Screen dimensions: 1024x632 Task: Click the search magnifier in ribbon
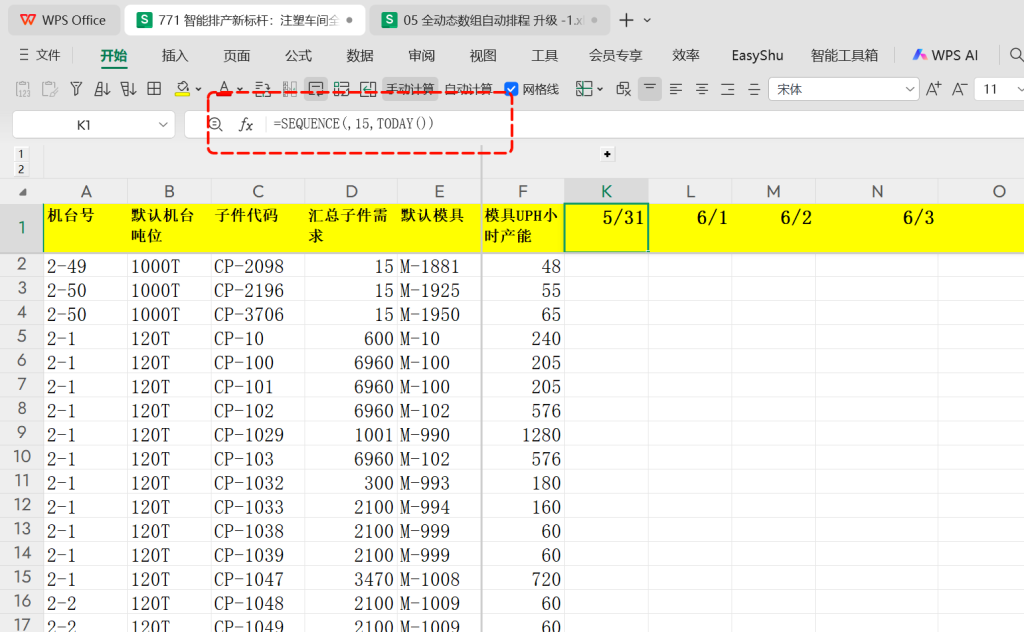point(1016,55)
